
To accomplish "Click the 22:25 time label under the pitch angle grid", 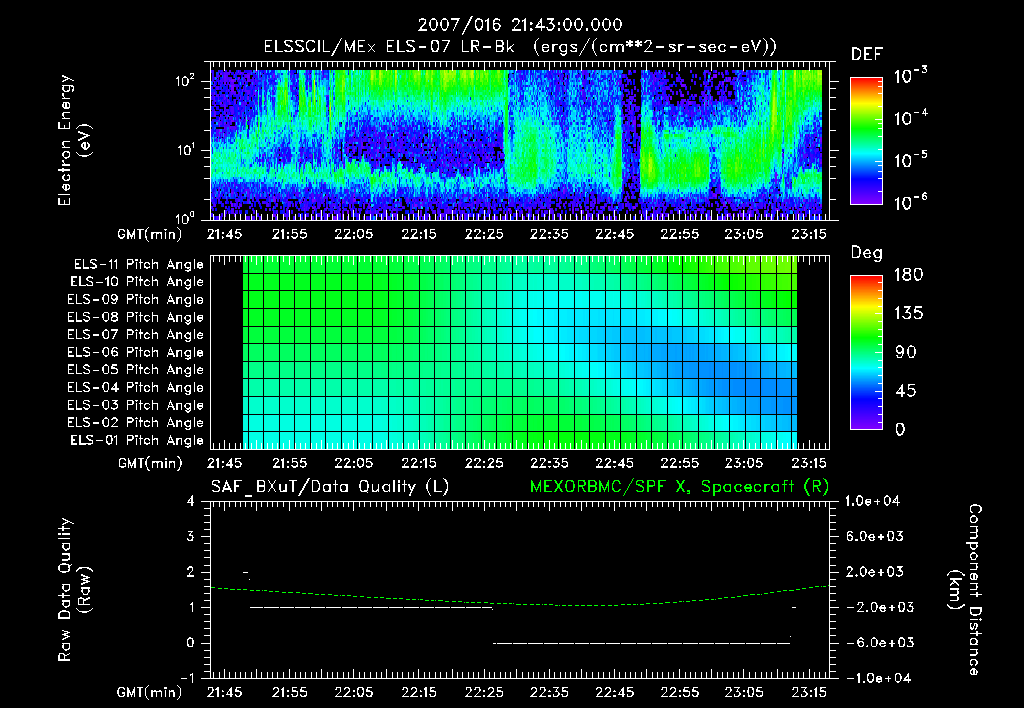I will click(x=484, y=463).
